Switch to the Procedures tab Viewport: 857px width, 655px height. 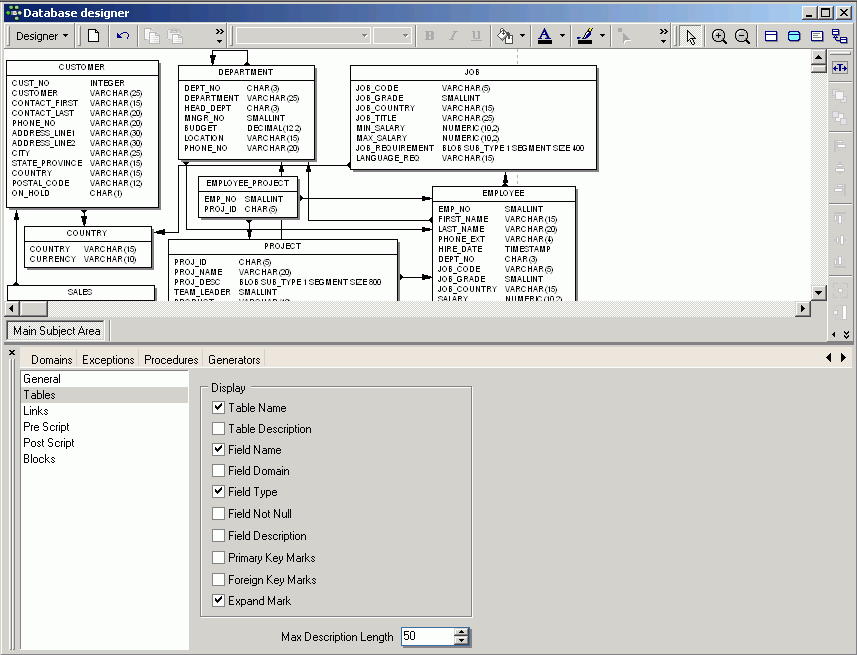tap(171, 360)
